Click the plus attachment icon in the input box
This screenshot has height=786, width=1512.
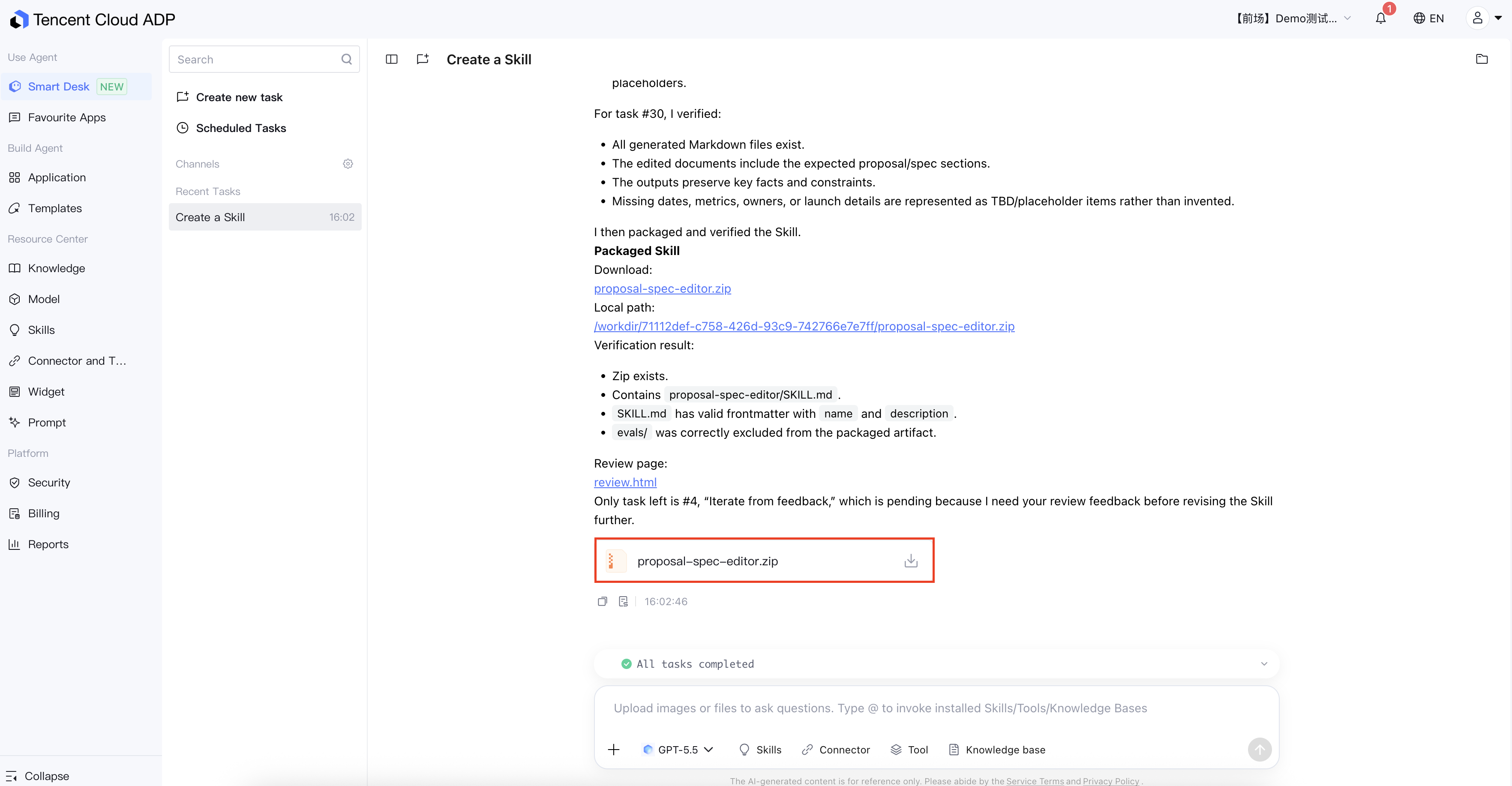click(x=613, y=750)
